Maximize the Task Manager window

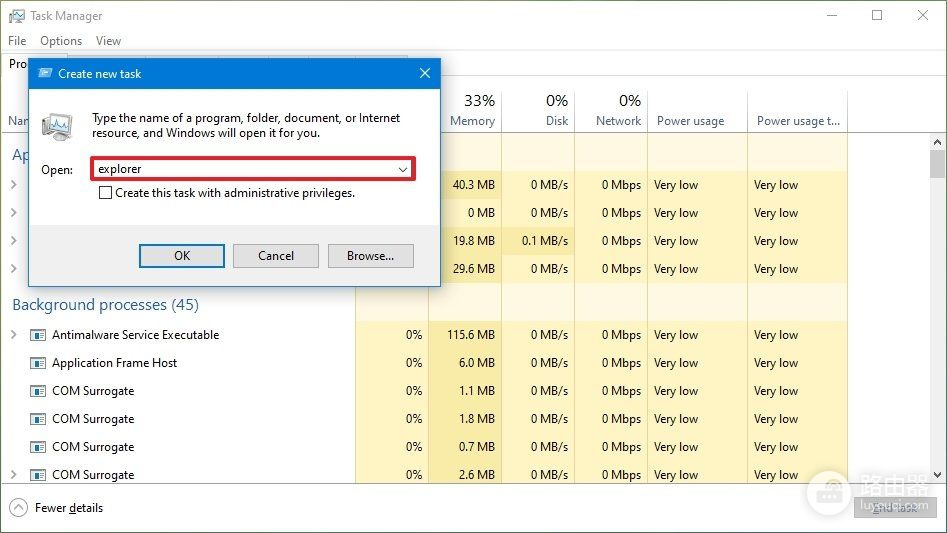click(877, 16)
